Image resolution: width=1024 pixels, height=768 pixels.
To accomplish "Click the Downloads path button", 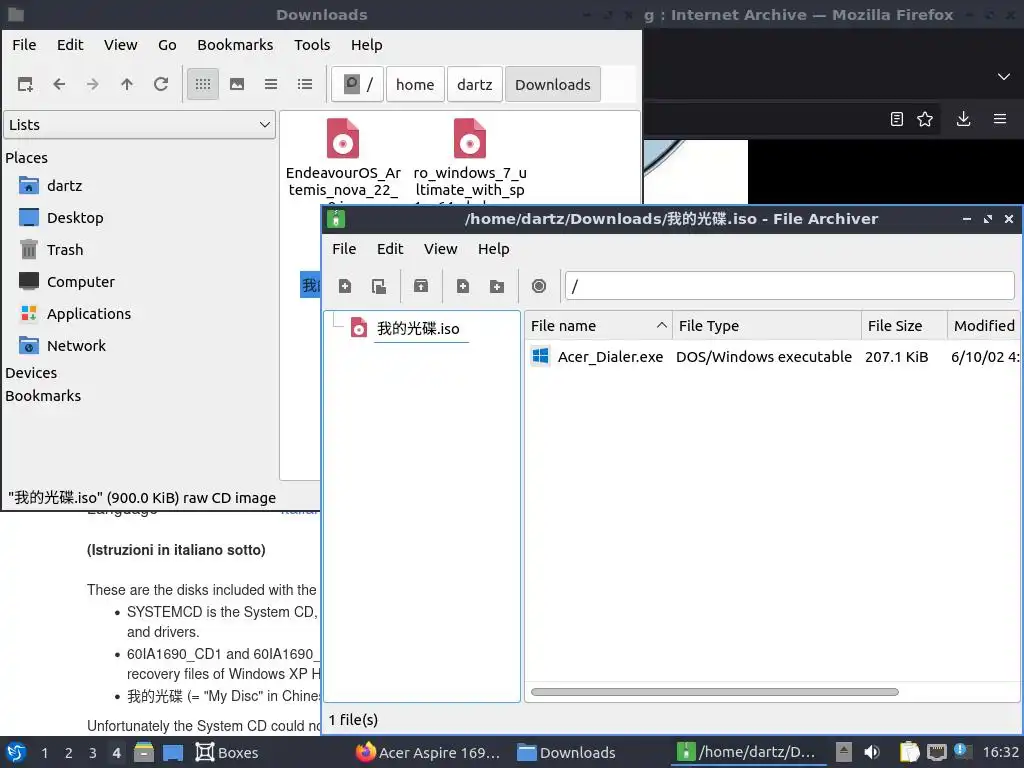I will point(552,84).
